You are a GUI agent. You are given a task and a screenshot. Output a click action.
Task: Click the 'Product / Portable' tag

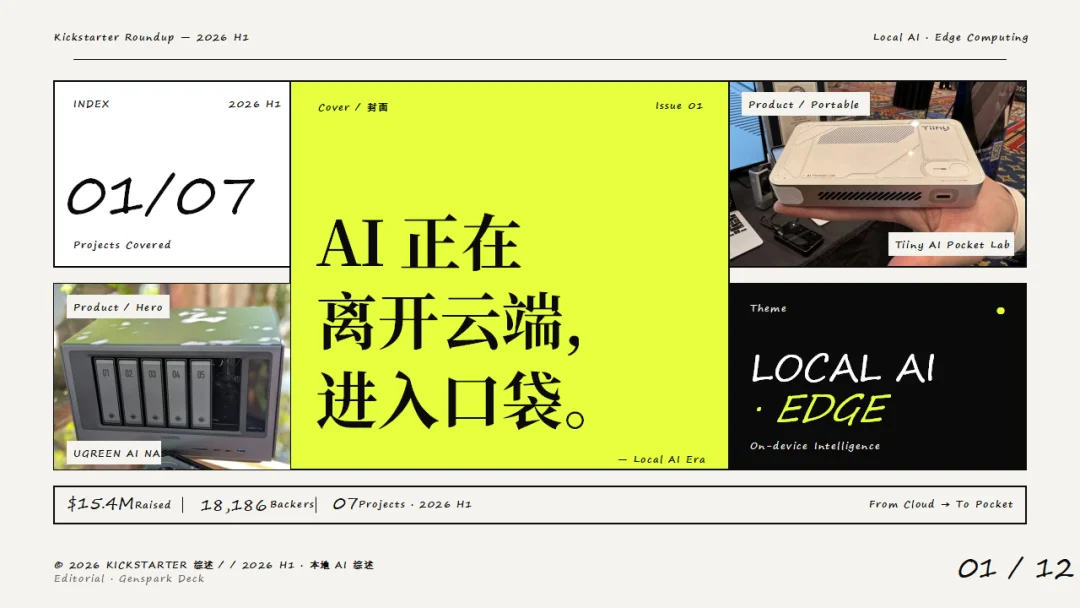(804, 105)
